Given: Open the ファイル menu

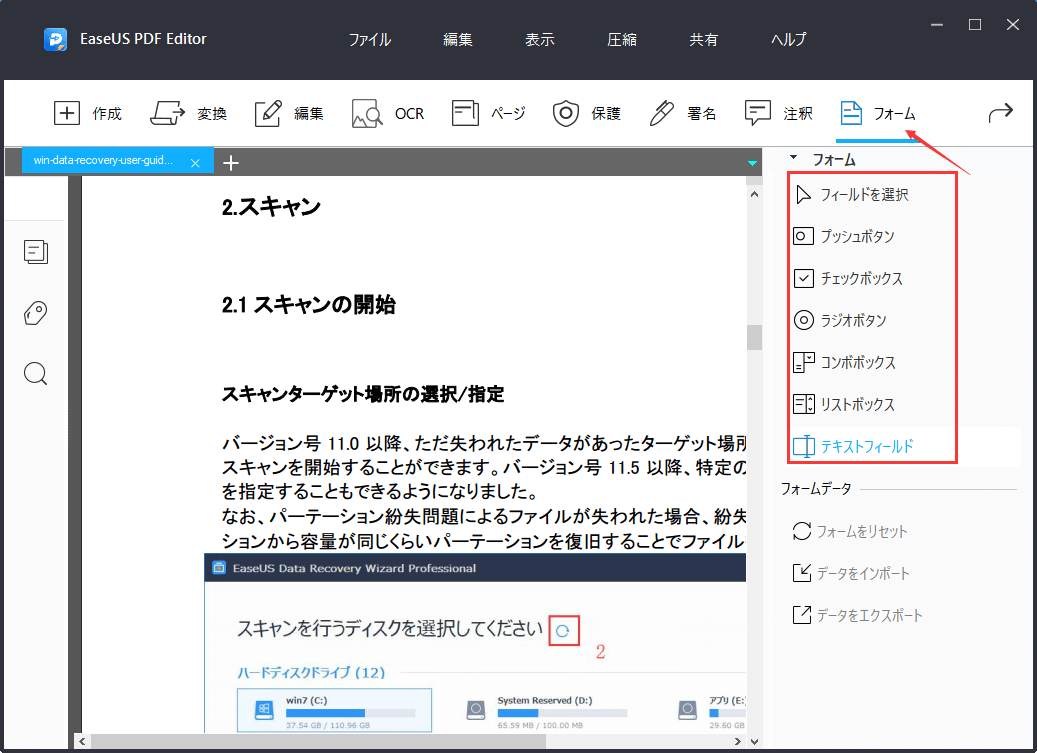Looking at the screenshot, I should 369,39.
